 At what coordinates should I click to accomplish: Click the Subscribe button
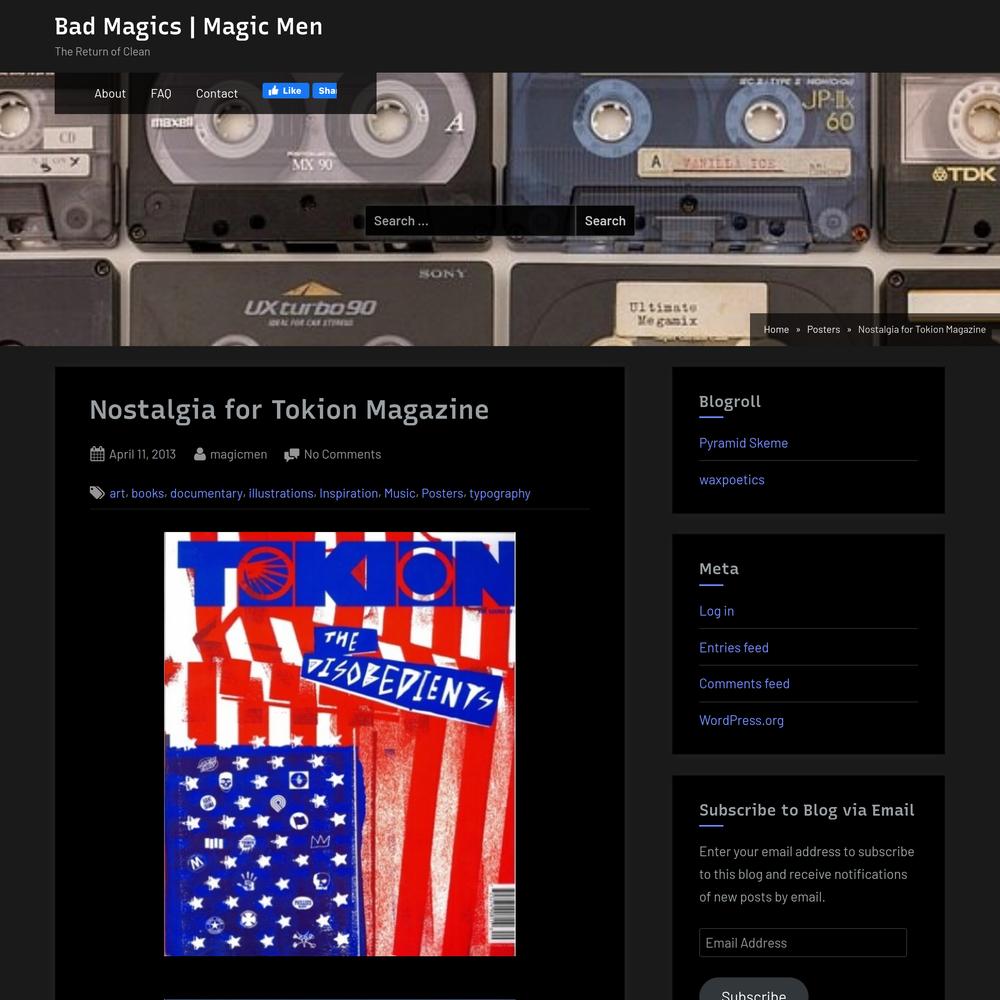click(754, 990)
